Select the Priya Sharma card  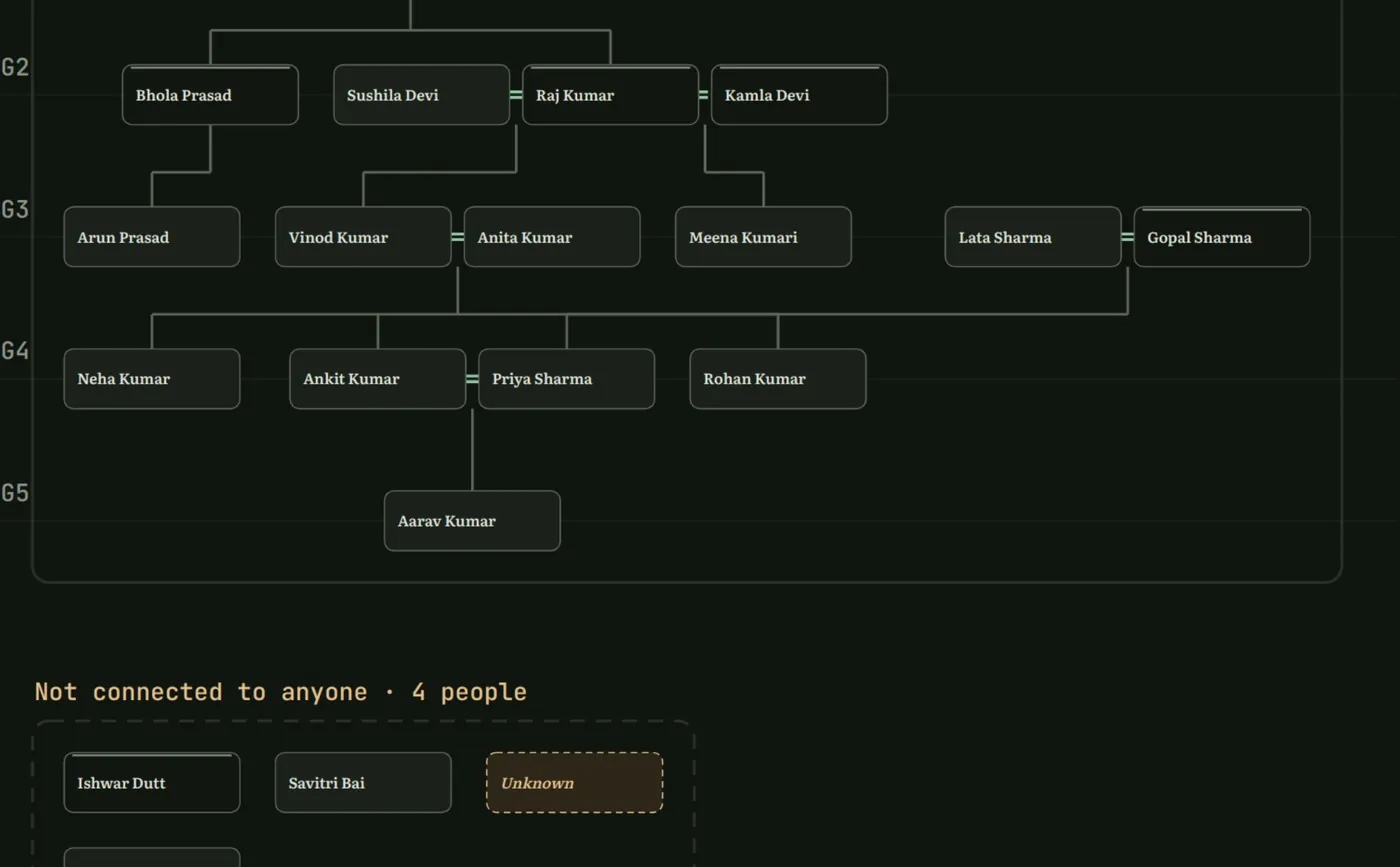click(567, 379)
